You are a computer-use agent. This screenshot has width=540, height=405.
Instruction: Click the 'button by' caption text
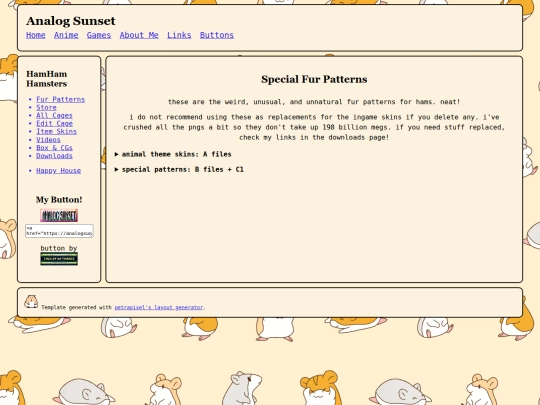point(59,248)
